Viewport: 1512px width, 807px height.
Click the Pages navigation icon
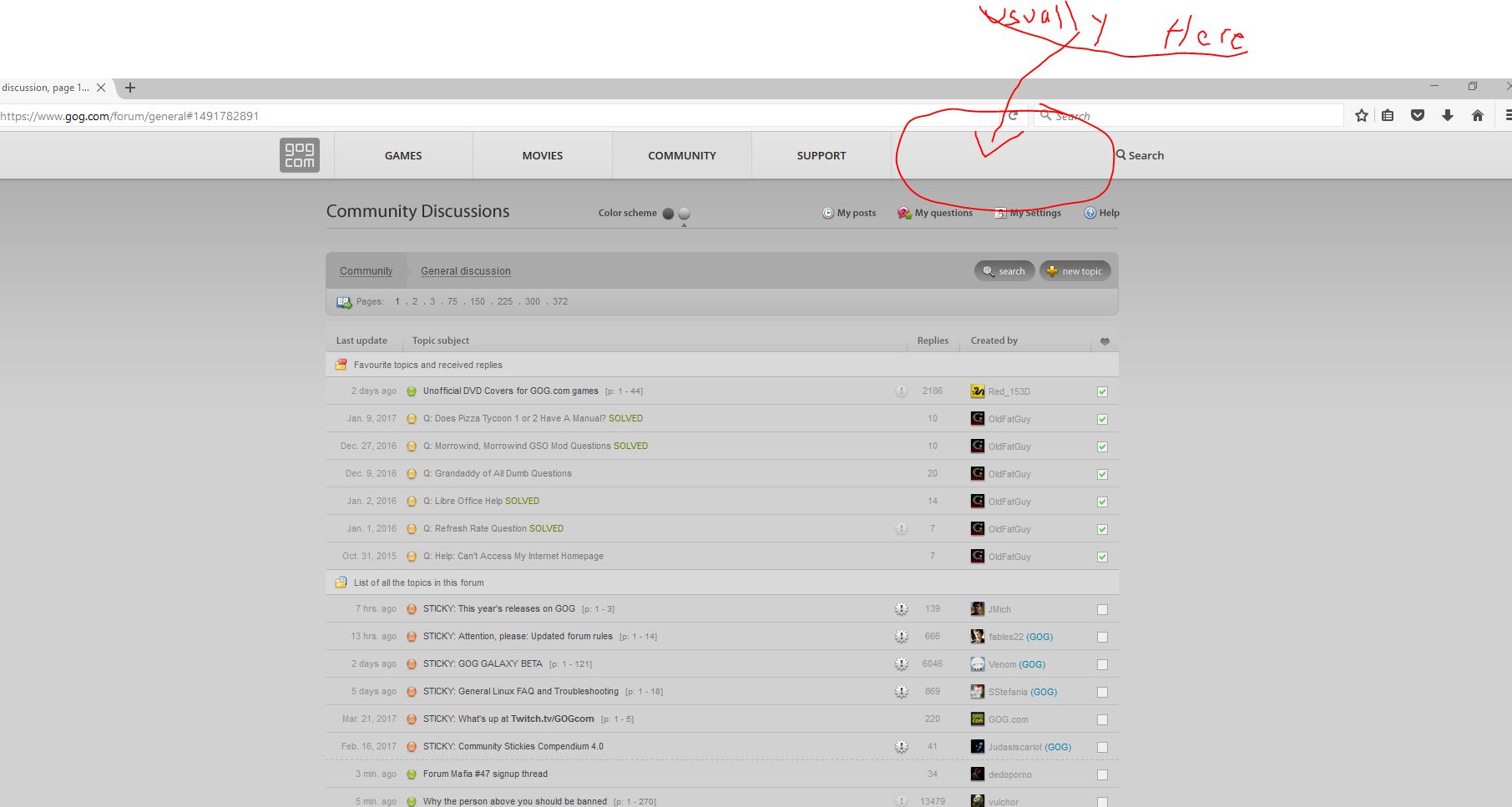344,302
